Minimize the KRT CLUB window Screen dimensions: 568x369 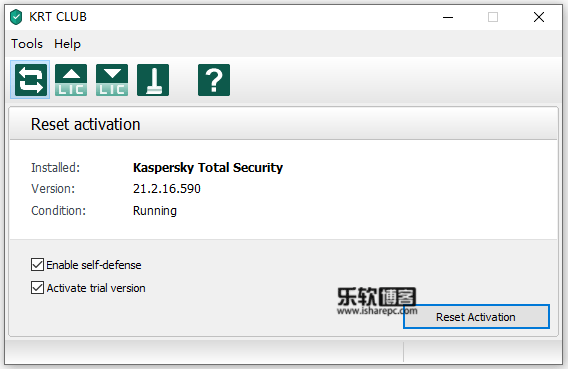coord(448,17)
